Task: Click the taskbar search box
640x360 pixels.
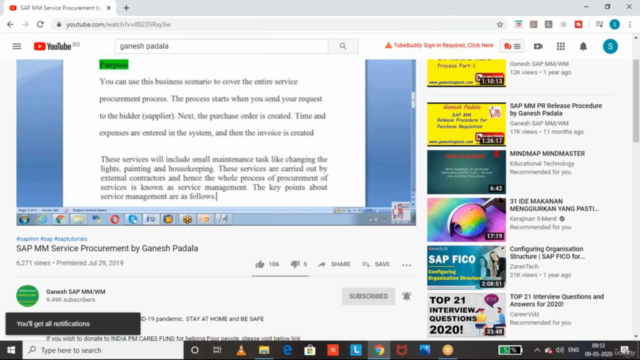Action: (103, 350)
